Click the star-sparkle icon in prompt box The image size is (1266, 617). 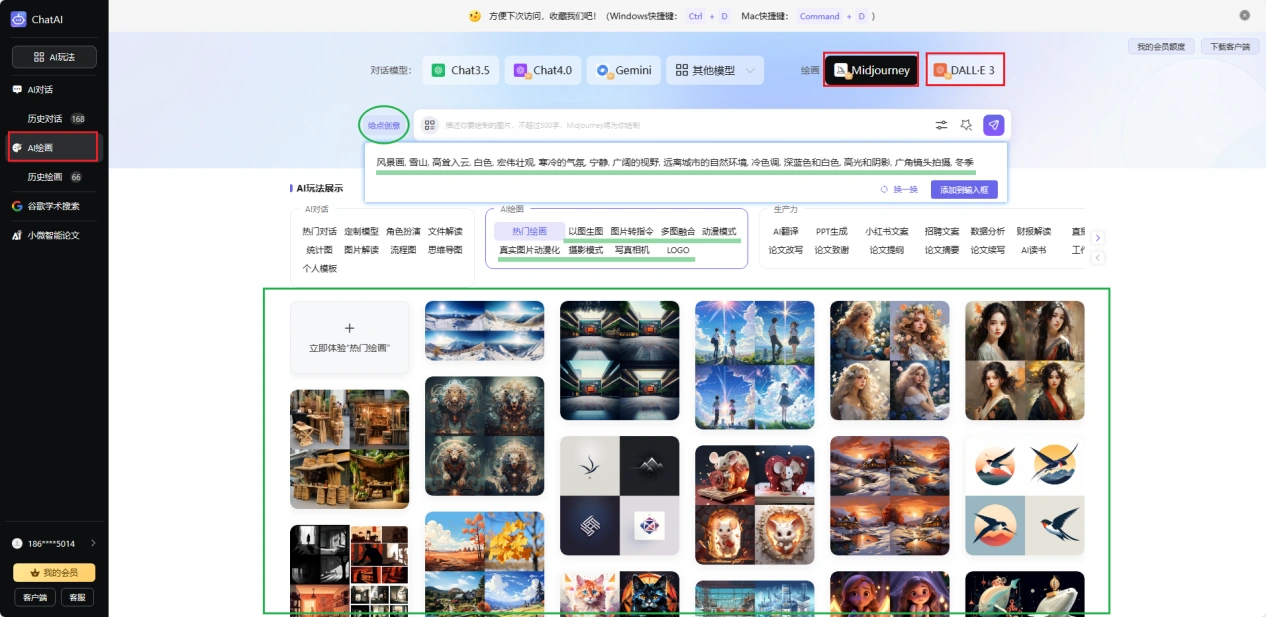(966, 125)
